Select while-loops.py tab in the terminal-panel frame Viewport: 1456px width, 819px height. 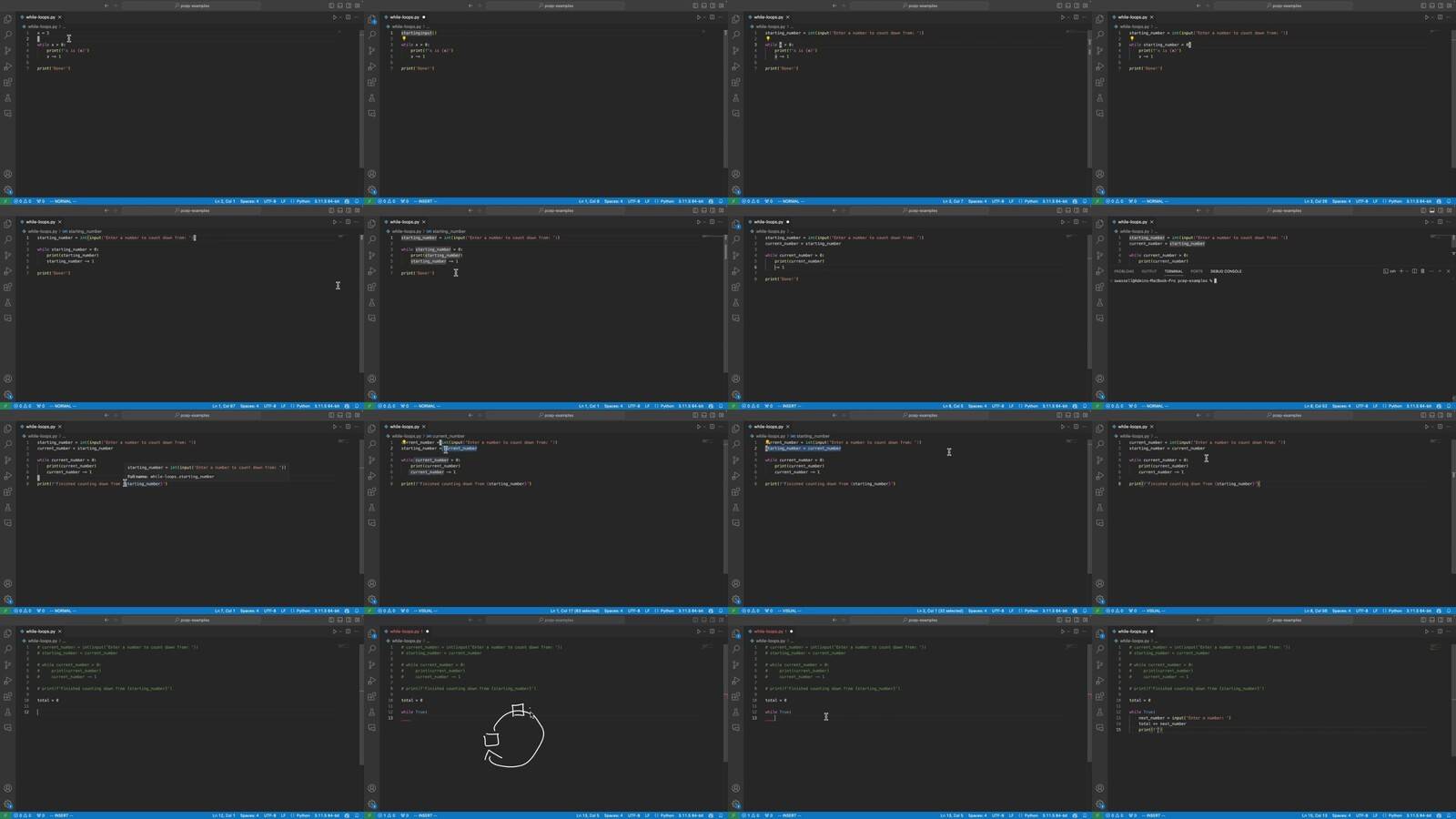coord(1132,222)
